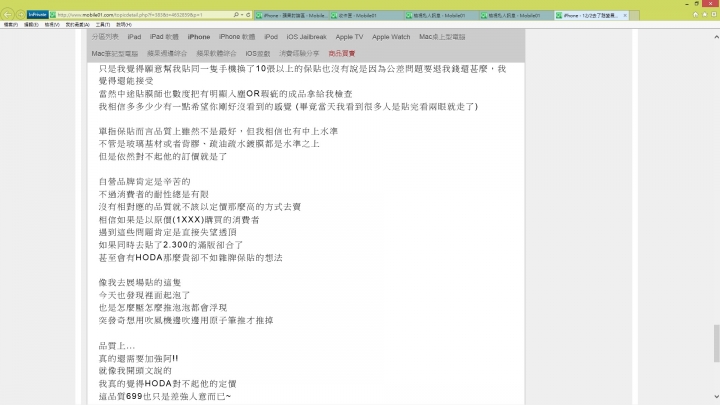Switch to the iPhone 蘋果討論區 tab
Screen dimensions: 720x405
[x=292, y=15]
